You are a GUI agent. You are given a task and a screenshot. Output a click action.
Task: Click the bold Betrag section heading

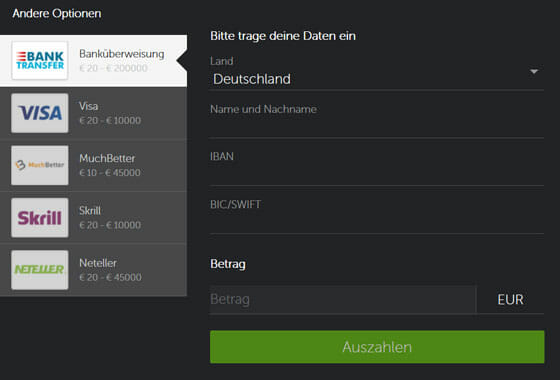pyautogui.click(x=228, y=264)
